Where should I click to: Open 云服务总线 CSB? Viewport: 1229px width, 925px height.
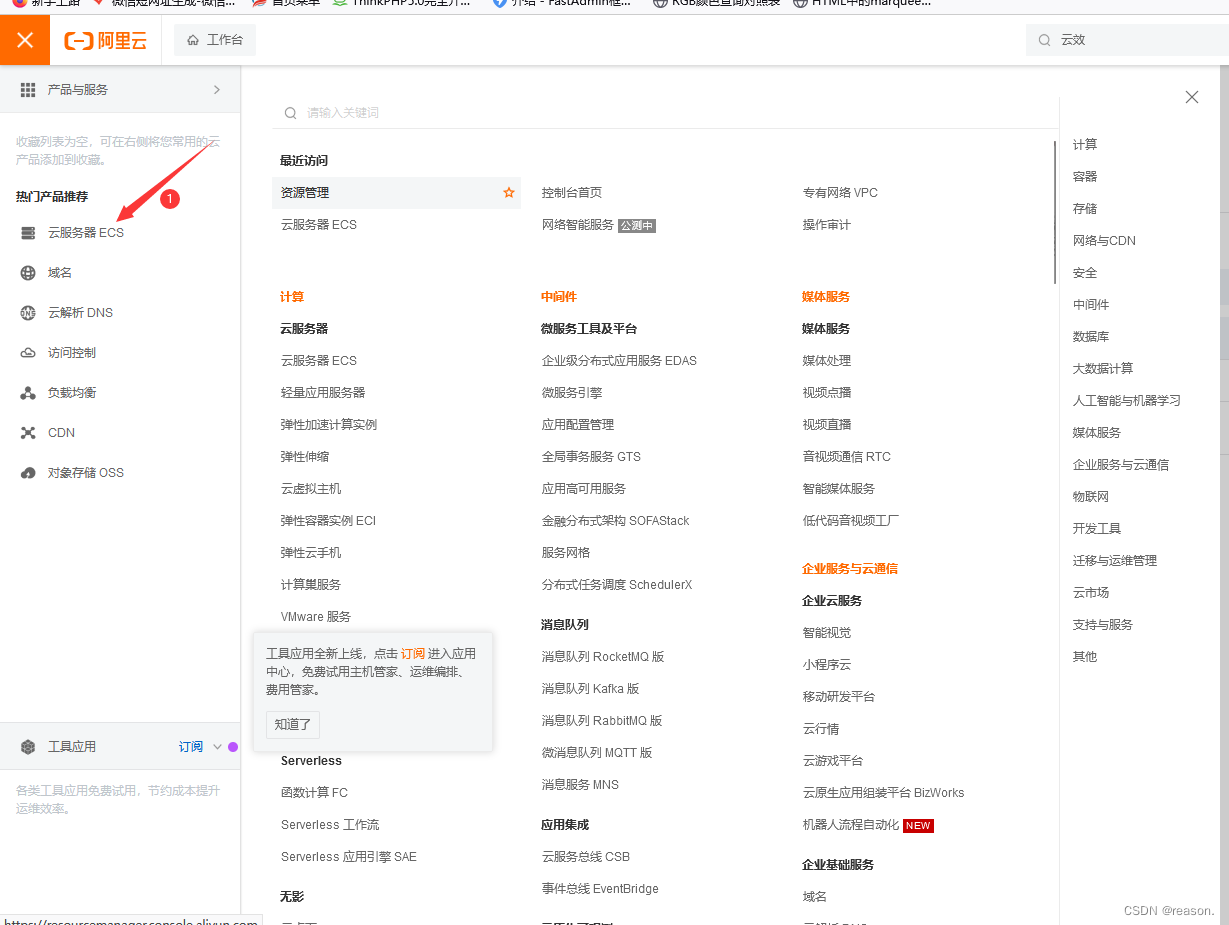click(586, 857)
